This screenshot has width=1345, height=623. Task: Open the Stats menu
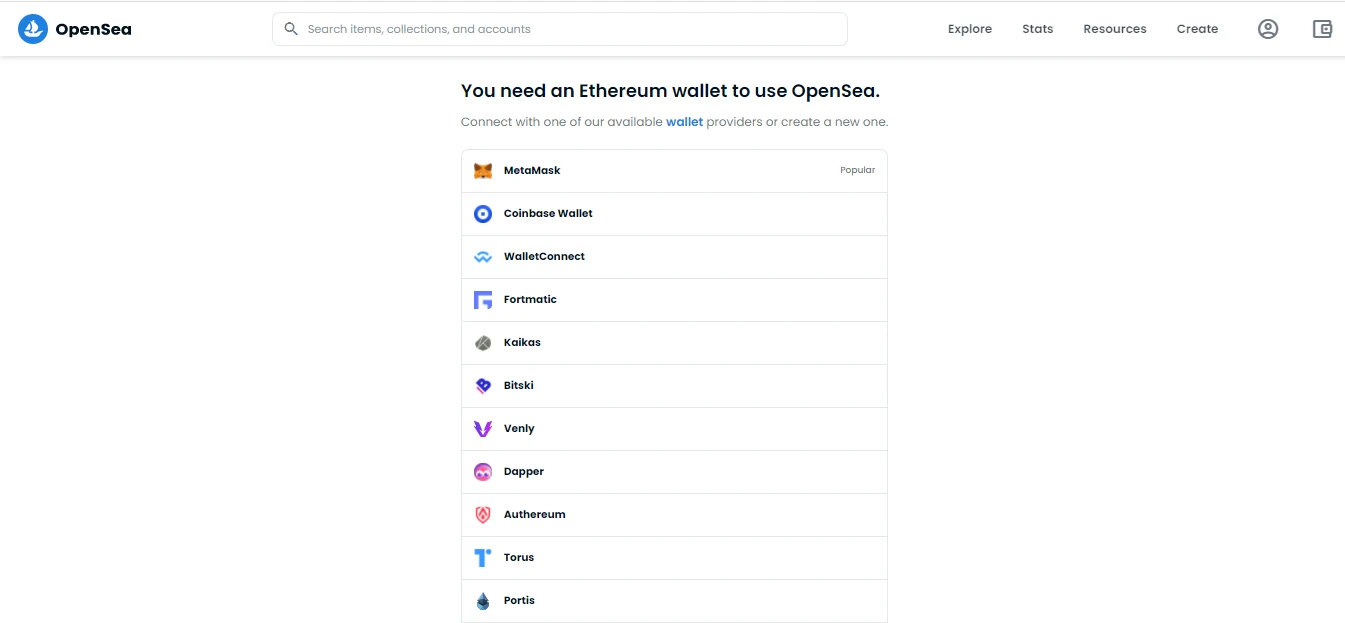(x=1038, y=29)
